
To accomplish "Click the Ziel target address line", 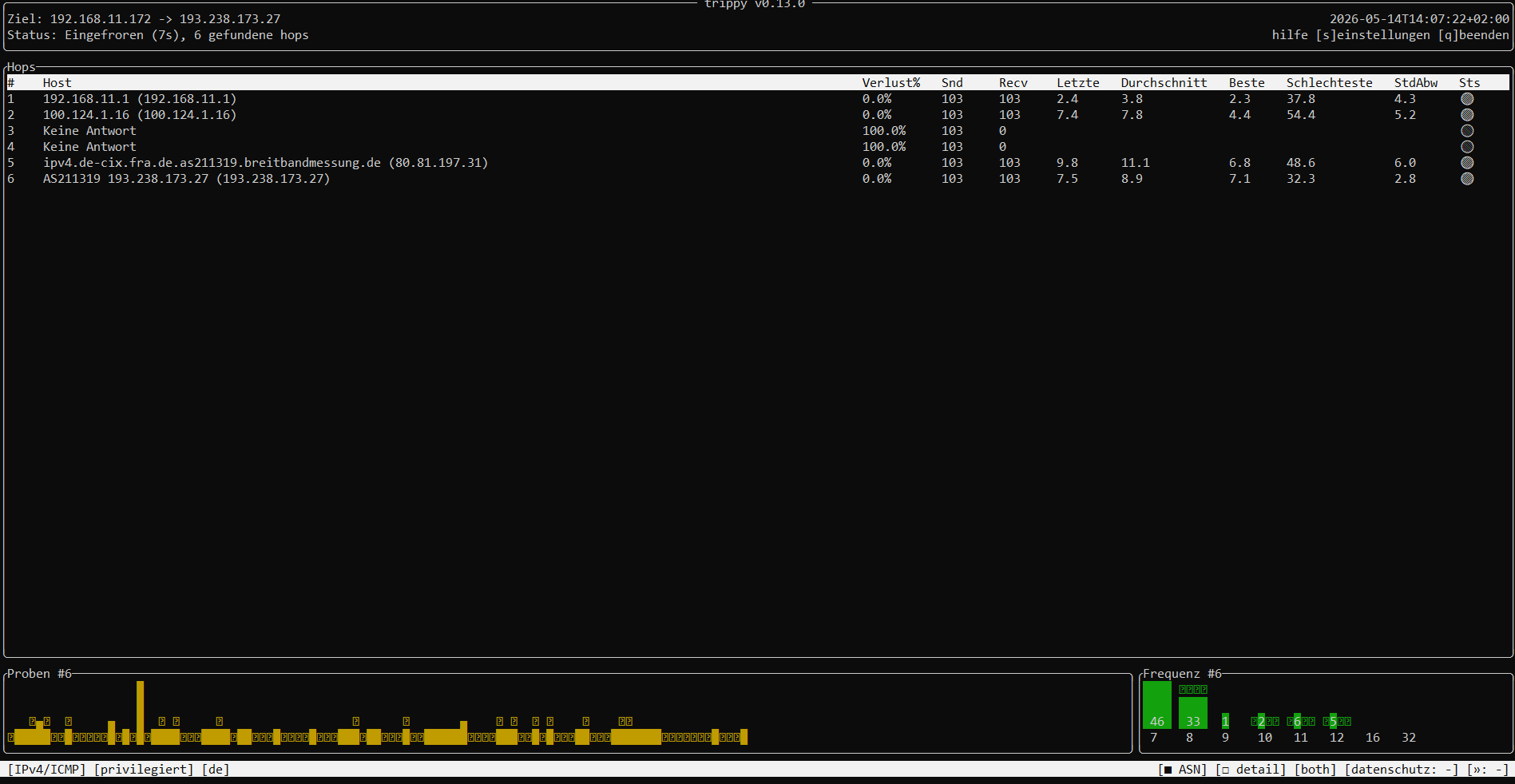I will point(144,19).
